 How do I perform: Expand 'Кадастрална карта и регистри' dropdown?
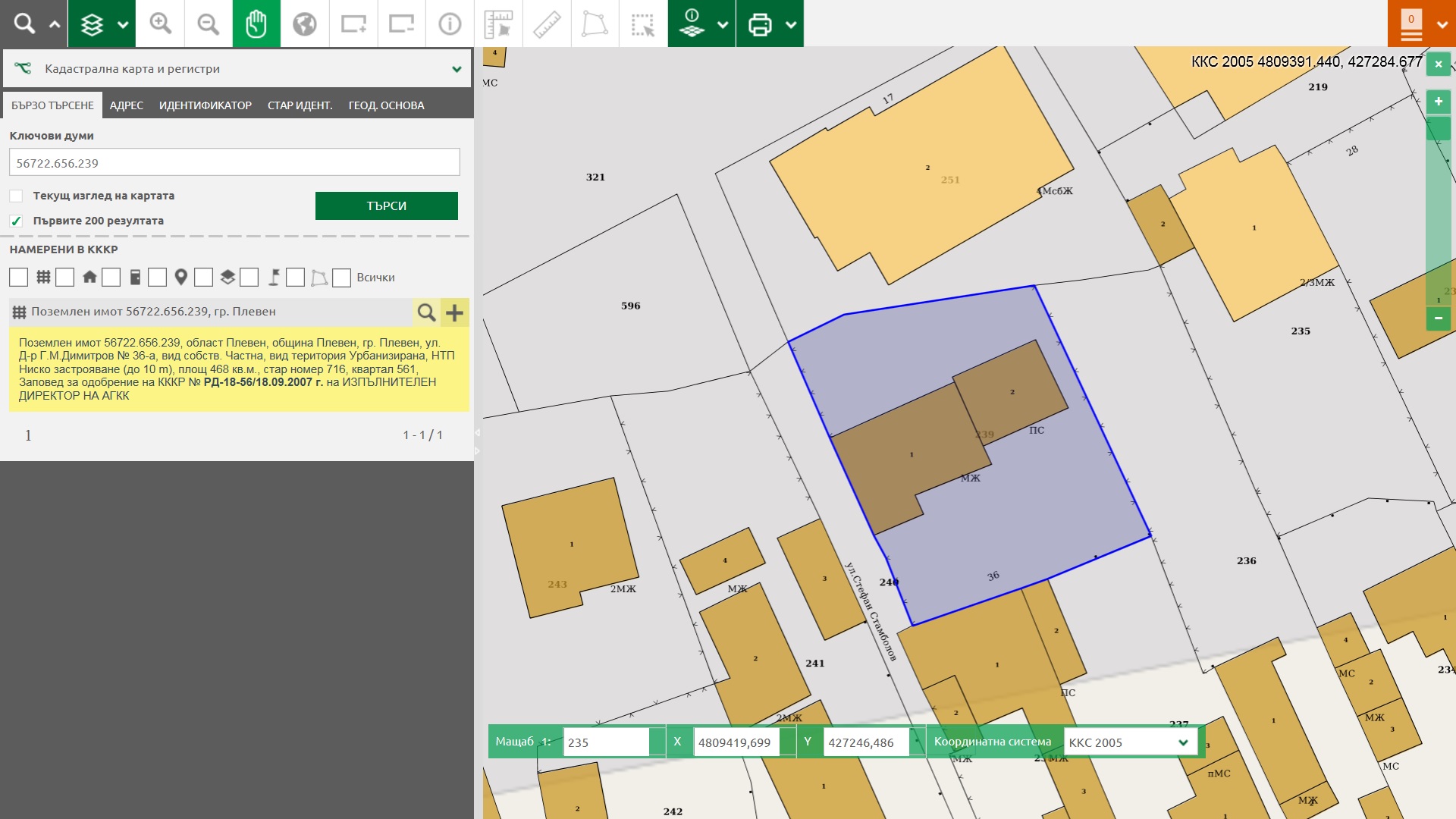[x=457, y=69]
